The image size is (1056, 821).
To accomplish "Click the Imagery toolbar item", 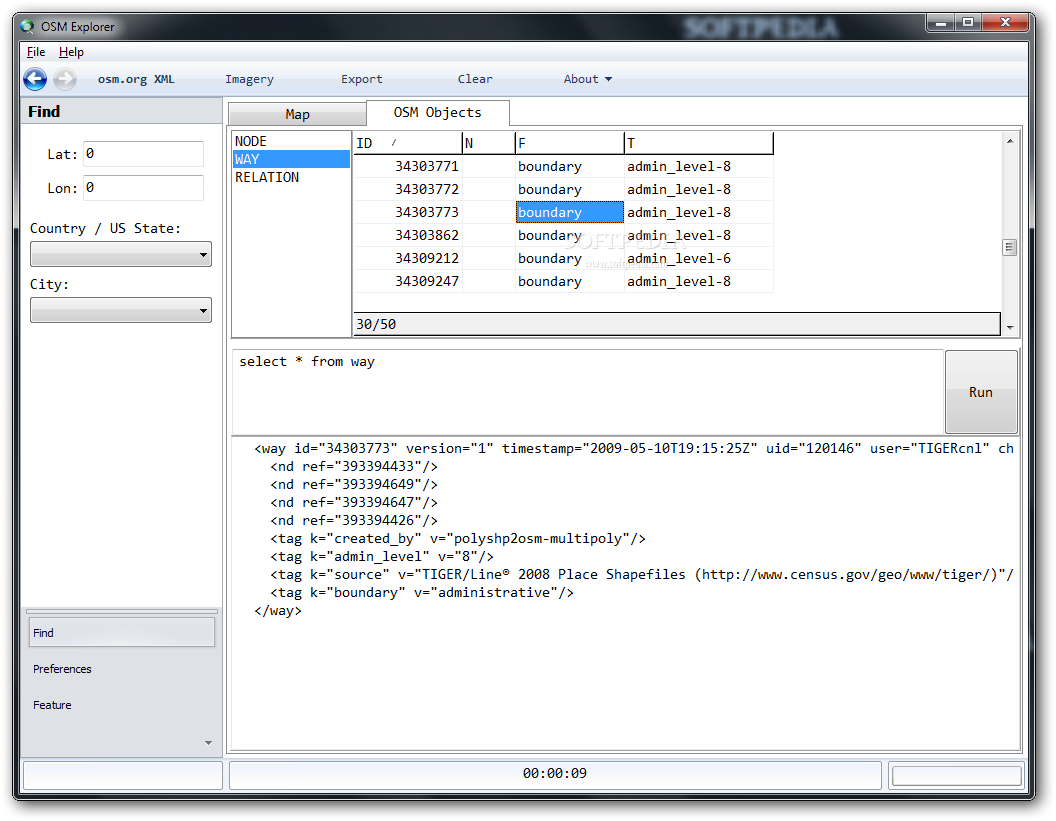I will (x=249, y=79).
